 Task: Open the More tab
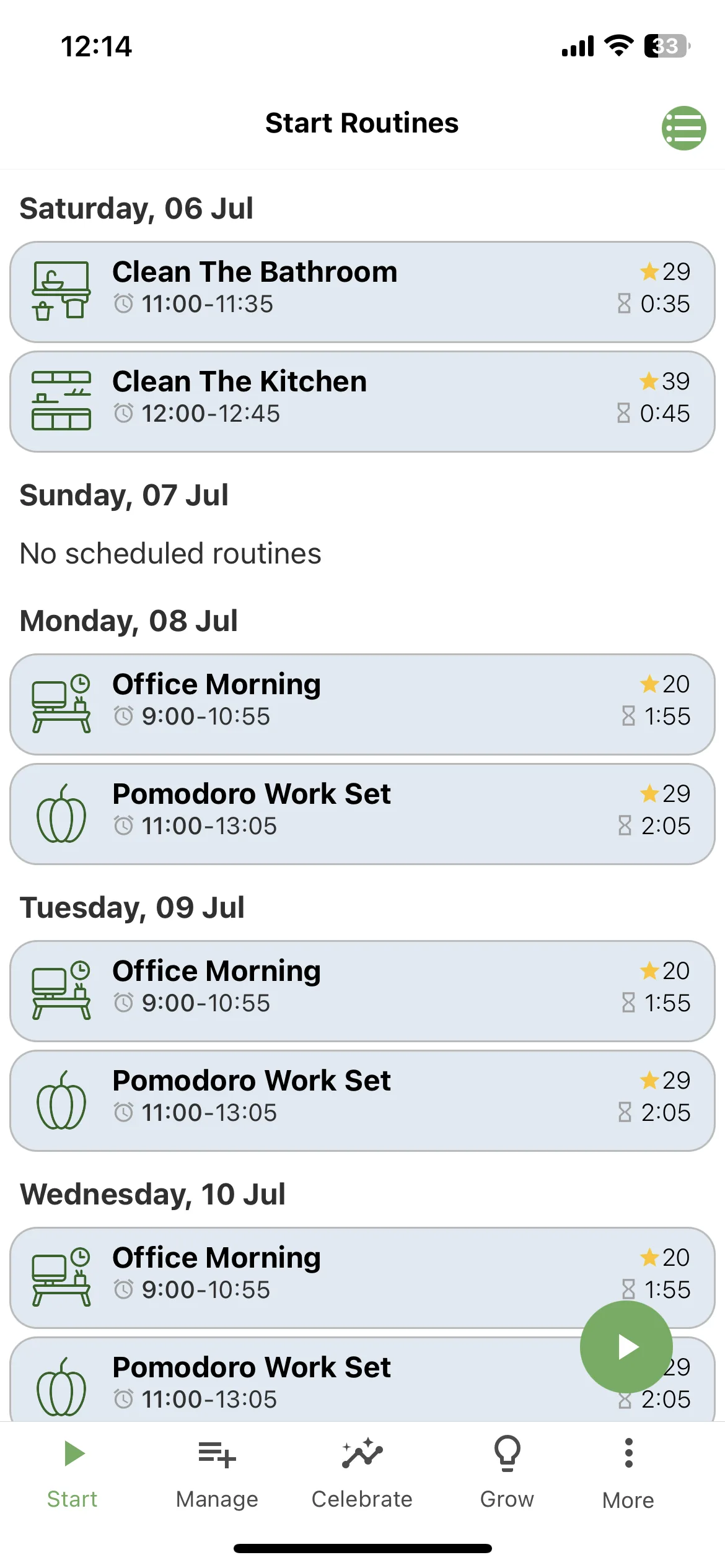628,1474
